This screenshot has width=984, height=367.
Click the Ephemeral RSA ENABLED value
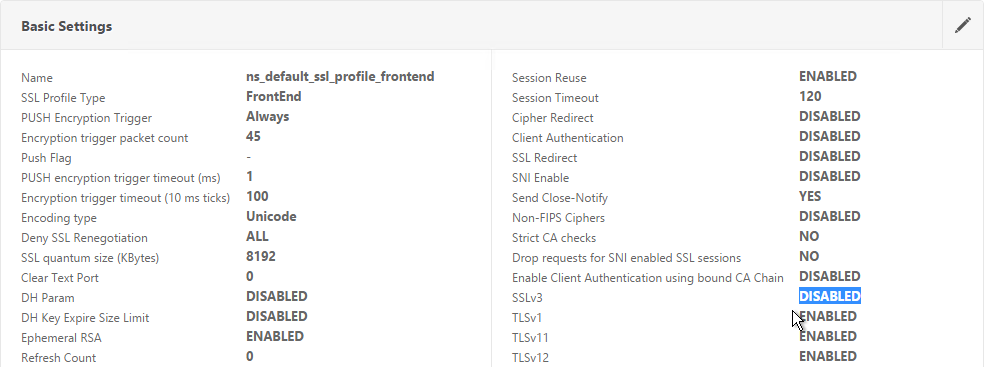pyautogui.click(x=275, y=336)
